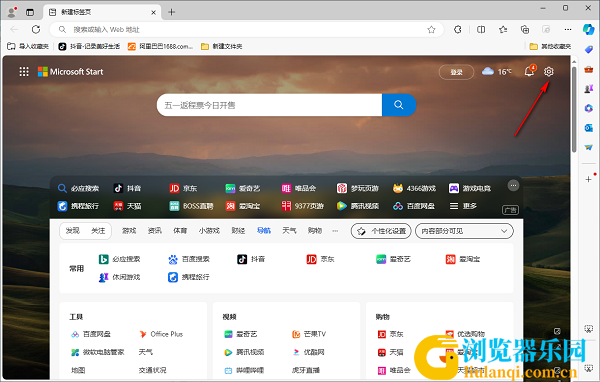
Task: Open the Outlook icon in sidebar
Action: coord(589,128)
